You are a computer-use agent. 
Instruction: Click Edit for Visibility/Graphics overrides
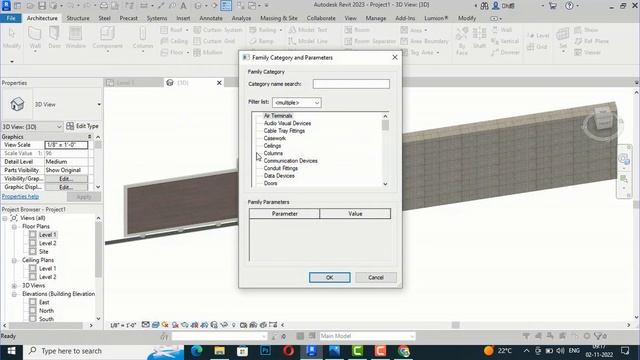tap(66, 179)
